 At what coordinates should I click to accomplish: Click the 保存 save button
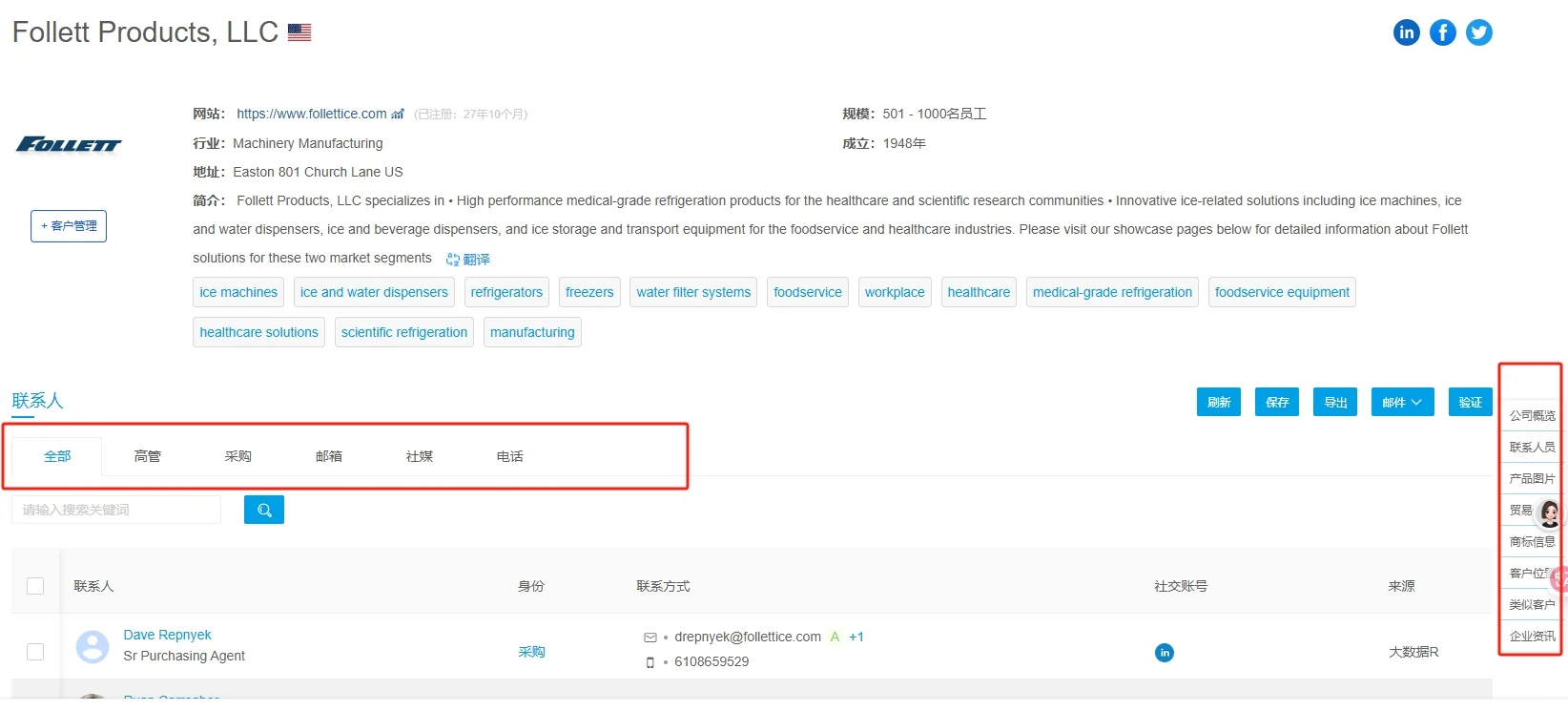tap(1277, 402)
